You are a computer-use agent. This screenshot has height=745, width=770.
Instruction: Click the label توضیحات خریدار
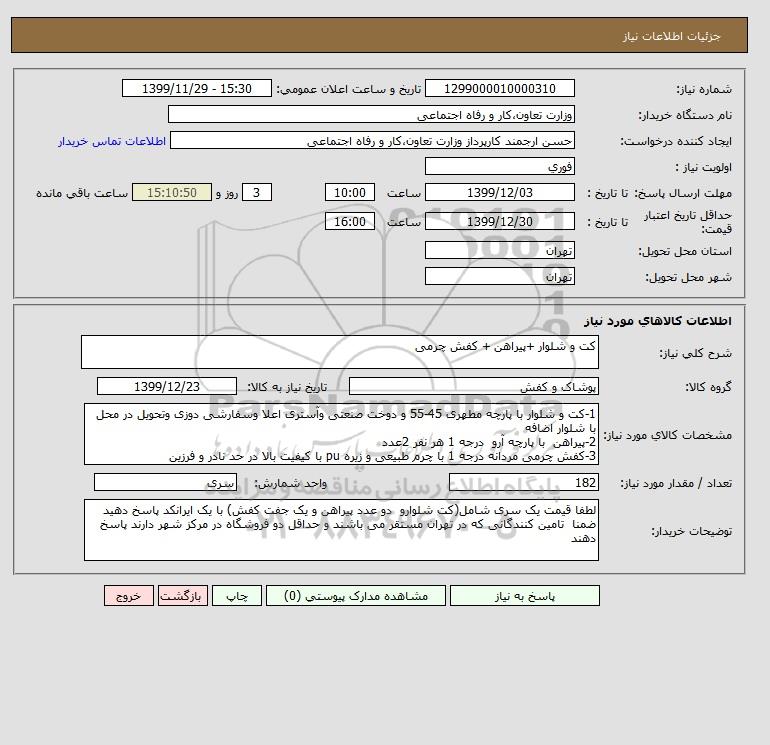pyautogui.click(x=691, y=531)
